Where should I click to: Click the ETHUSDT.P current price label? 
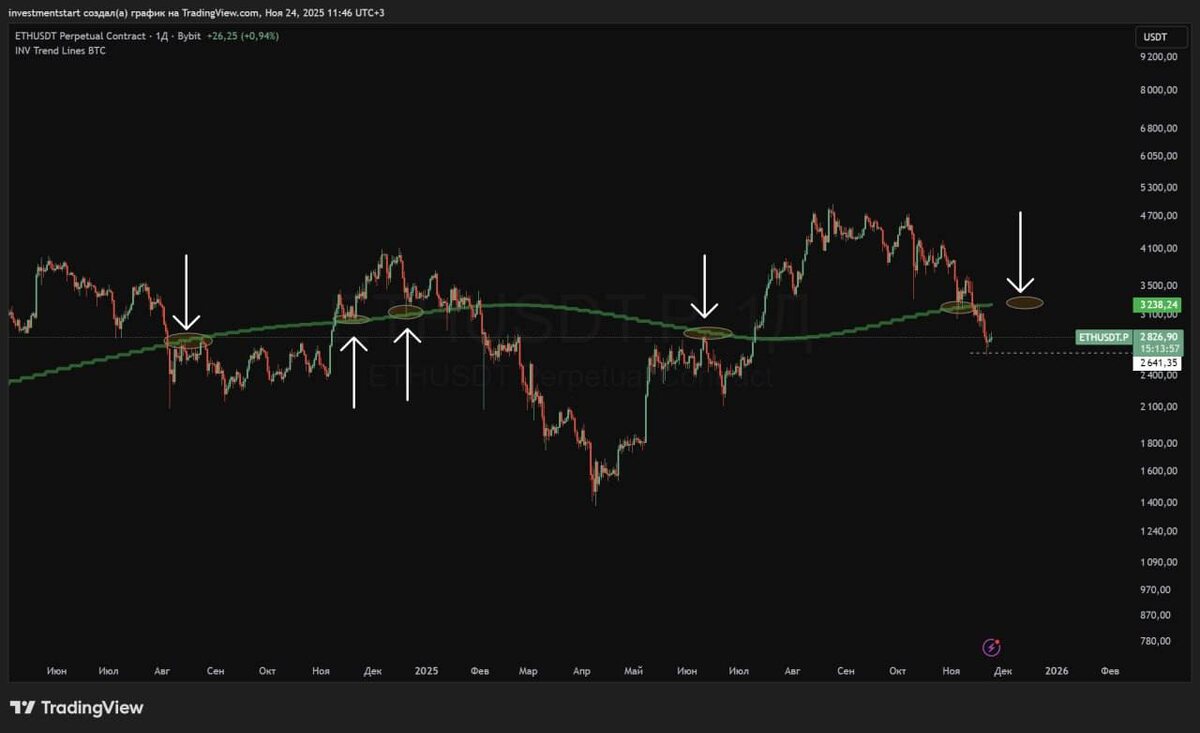[1105, 338]
